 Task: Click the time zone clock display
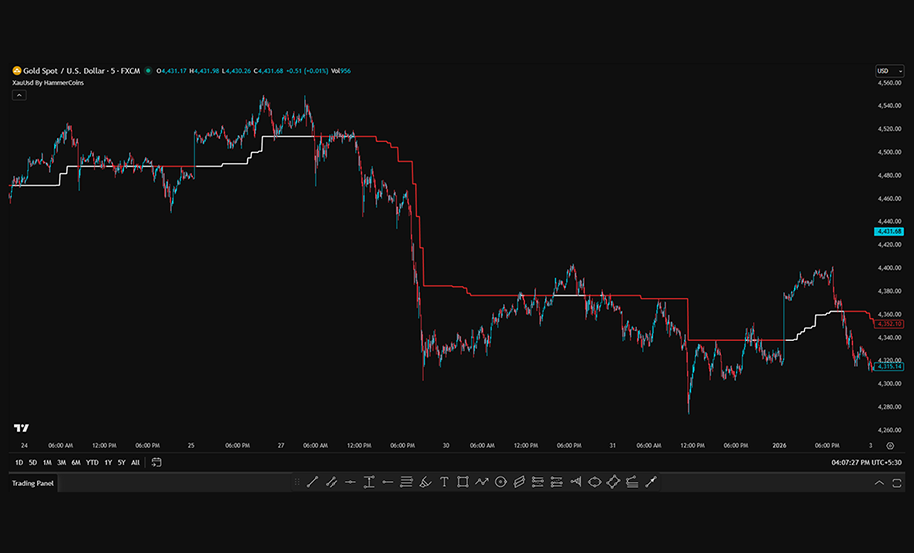866,462
